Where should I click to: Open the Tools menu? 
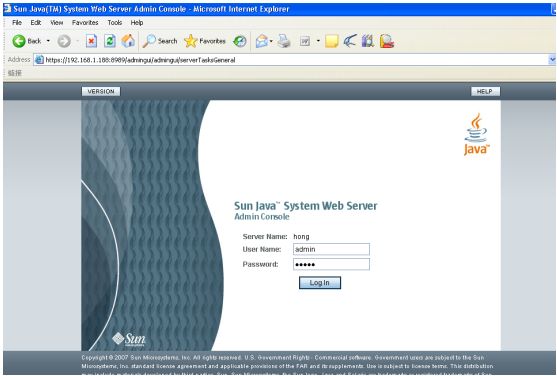click(115, 23)
